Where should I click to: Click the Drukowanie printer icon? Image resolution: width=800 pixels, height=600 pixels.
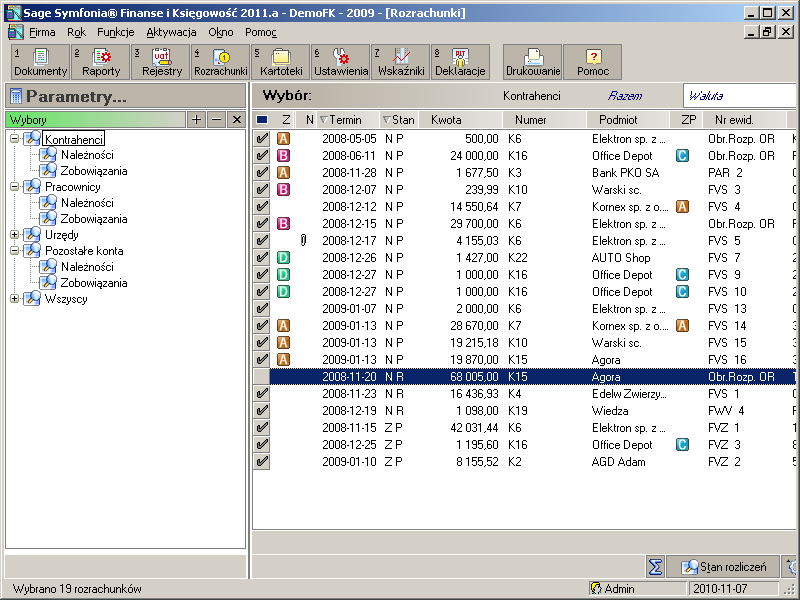pos(533,62)
